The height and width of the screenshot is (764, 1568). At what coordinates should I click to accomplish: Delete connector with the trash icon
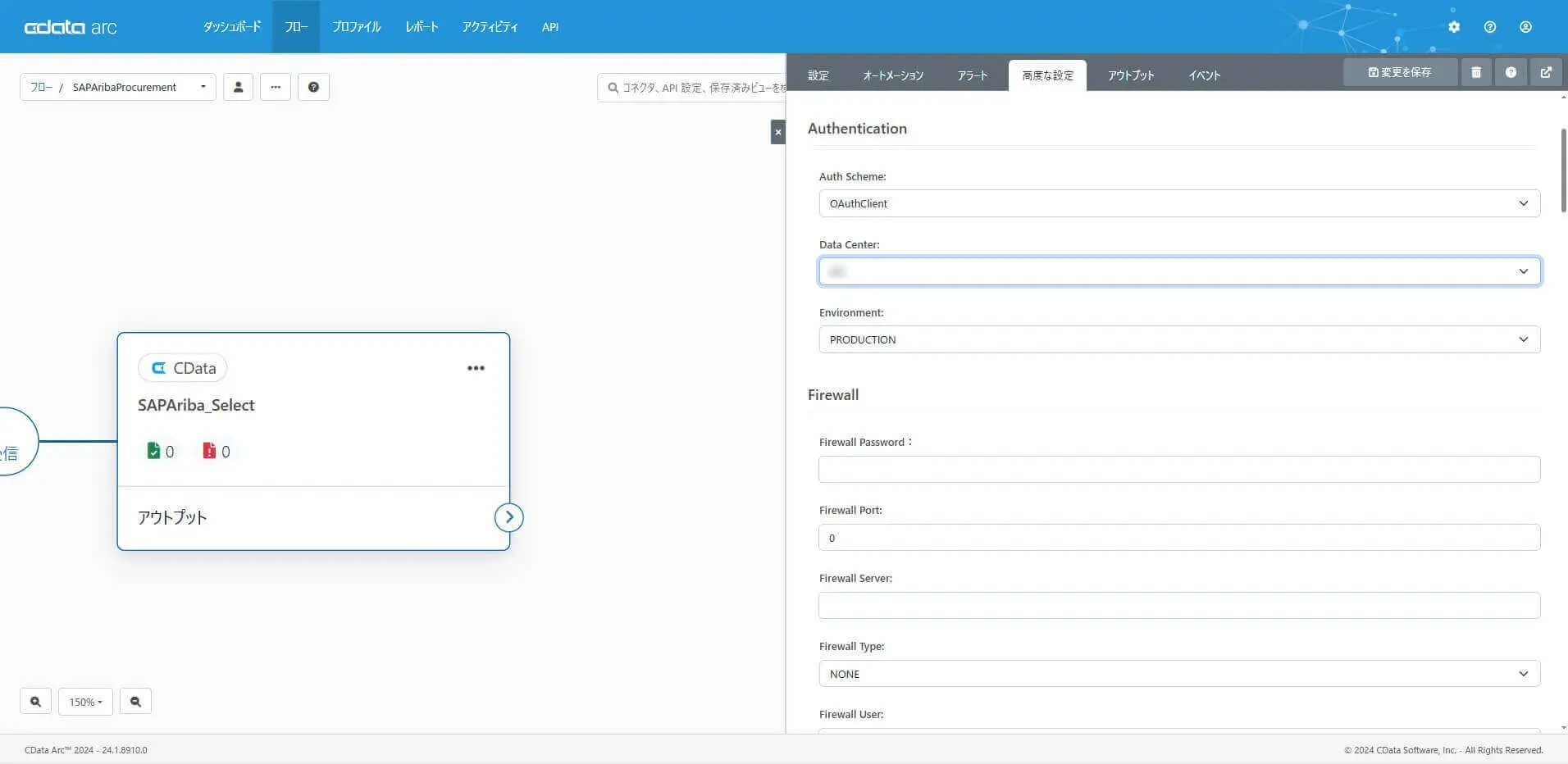pos(1476,72)
